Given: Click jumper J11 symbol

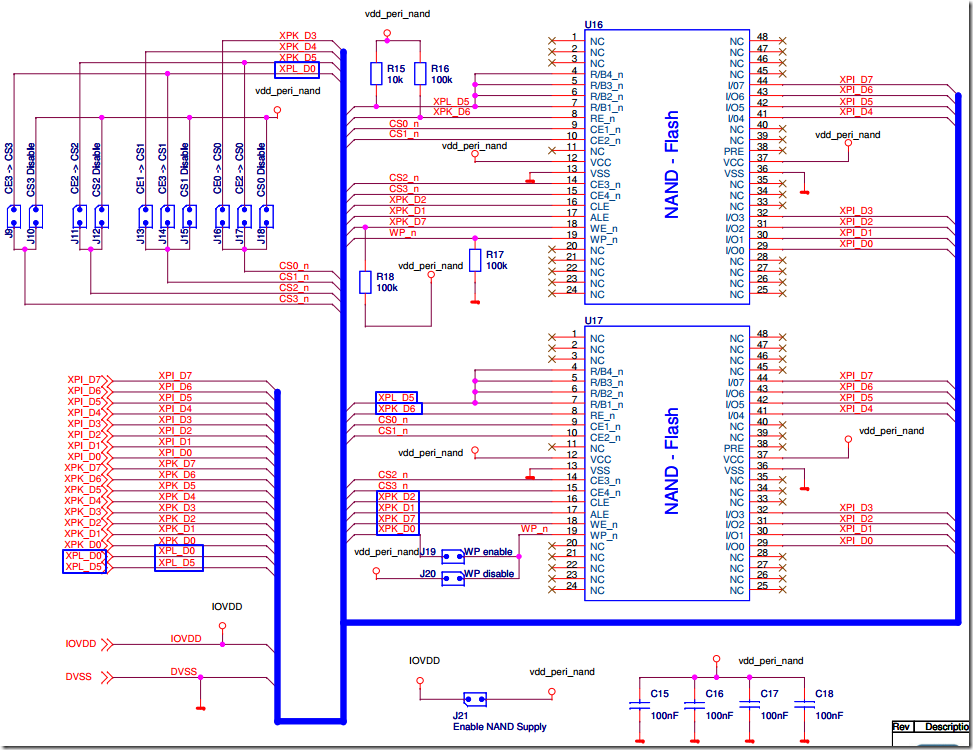Looking at the screenshot, I should tap(79, 217).
